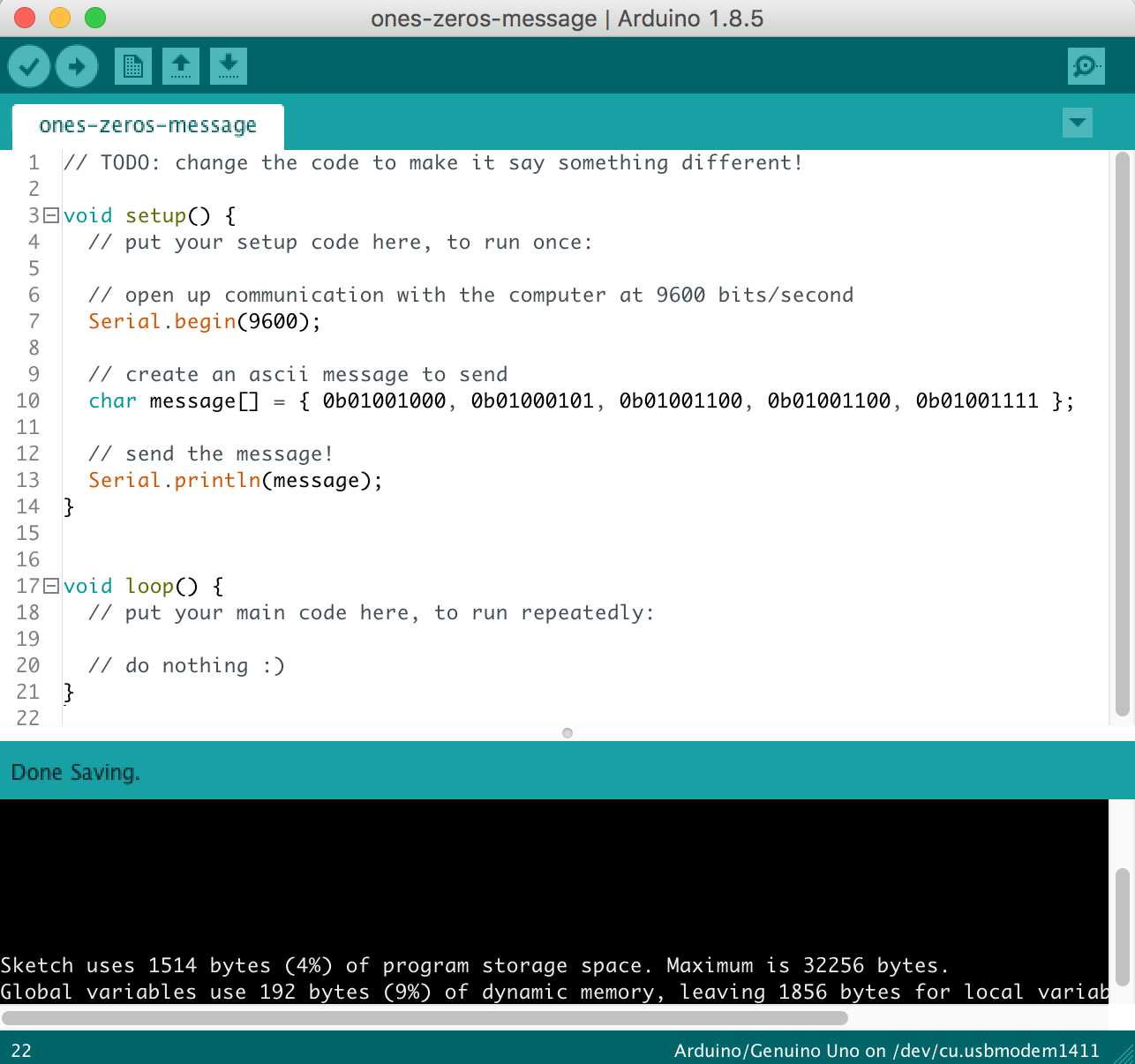The width and height of the screenshot is (1135, 1064).
Task: Click the "open up communication" comment line
Action: pyautogui.click(x=470, y=296)
